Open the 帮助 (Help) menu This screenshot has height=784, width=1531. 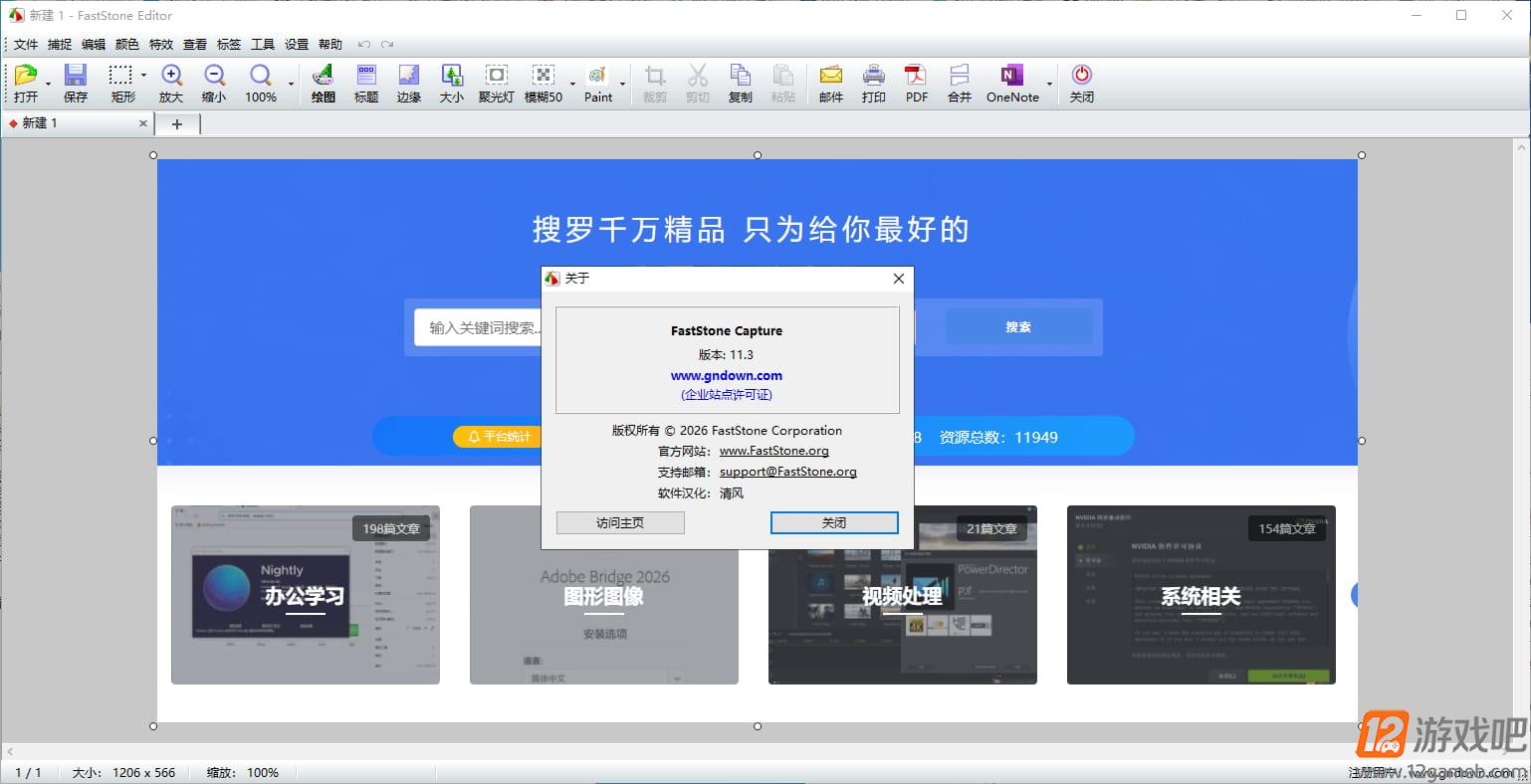(x=330, y=44)
